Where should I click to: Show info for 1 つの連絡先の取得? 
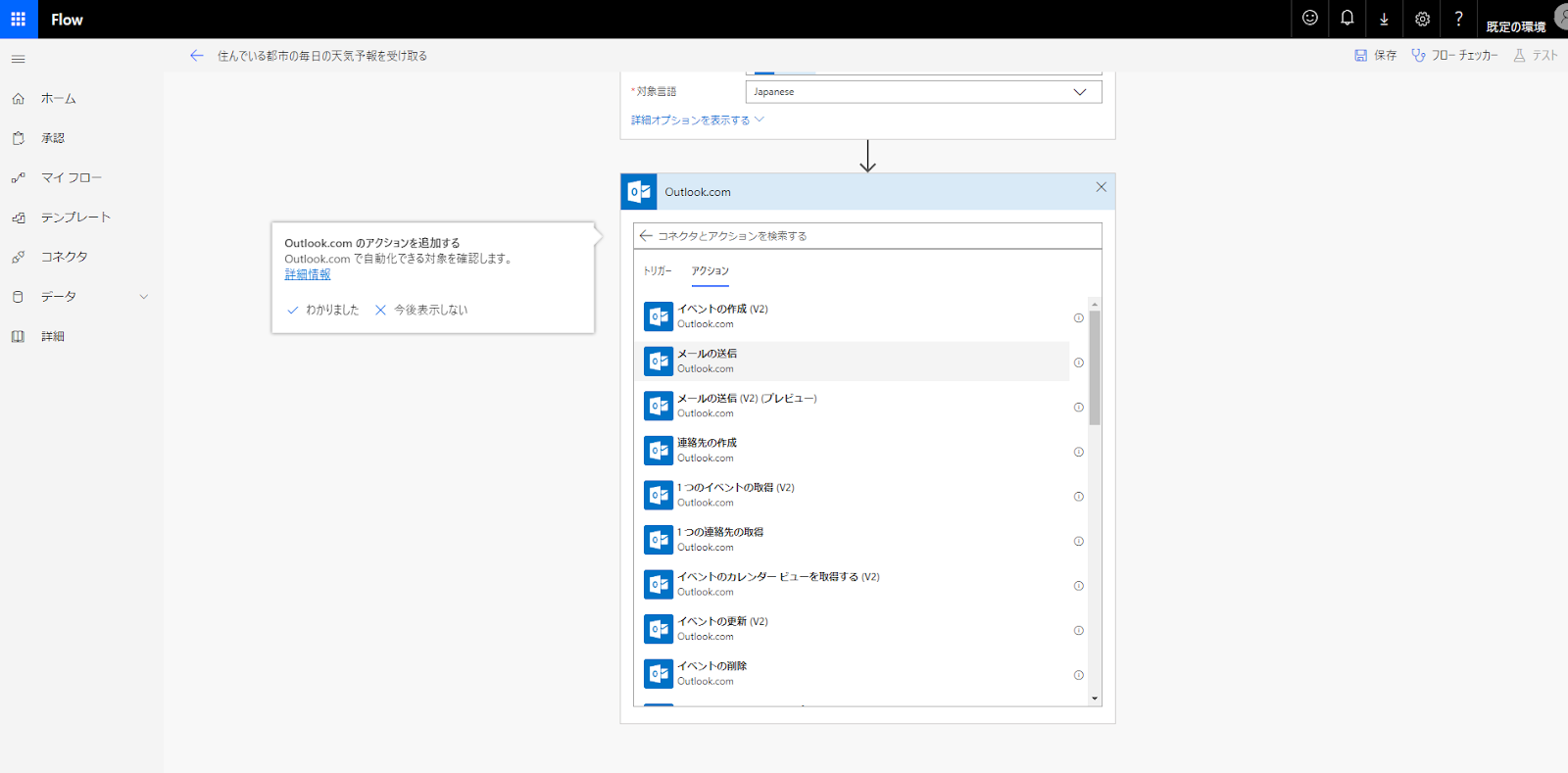(x=1079, y=541)
